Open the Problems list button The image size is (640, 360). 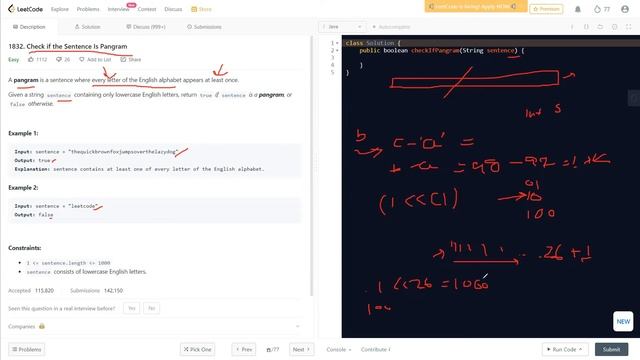(27, 349)
